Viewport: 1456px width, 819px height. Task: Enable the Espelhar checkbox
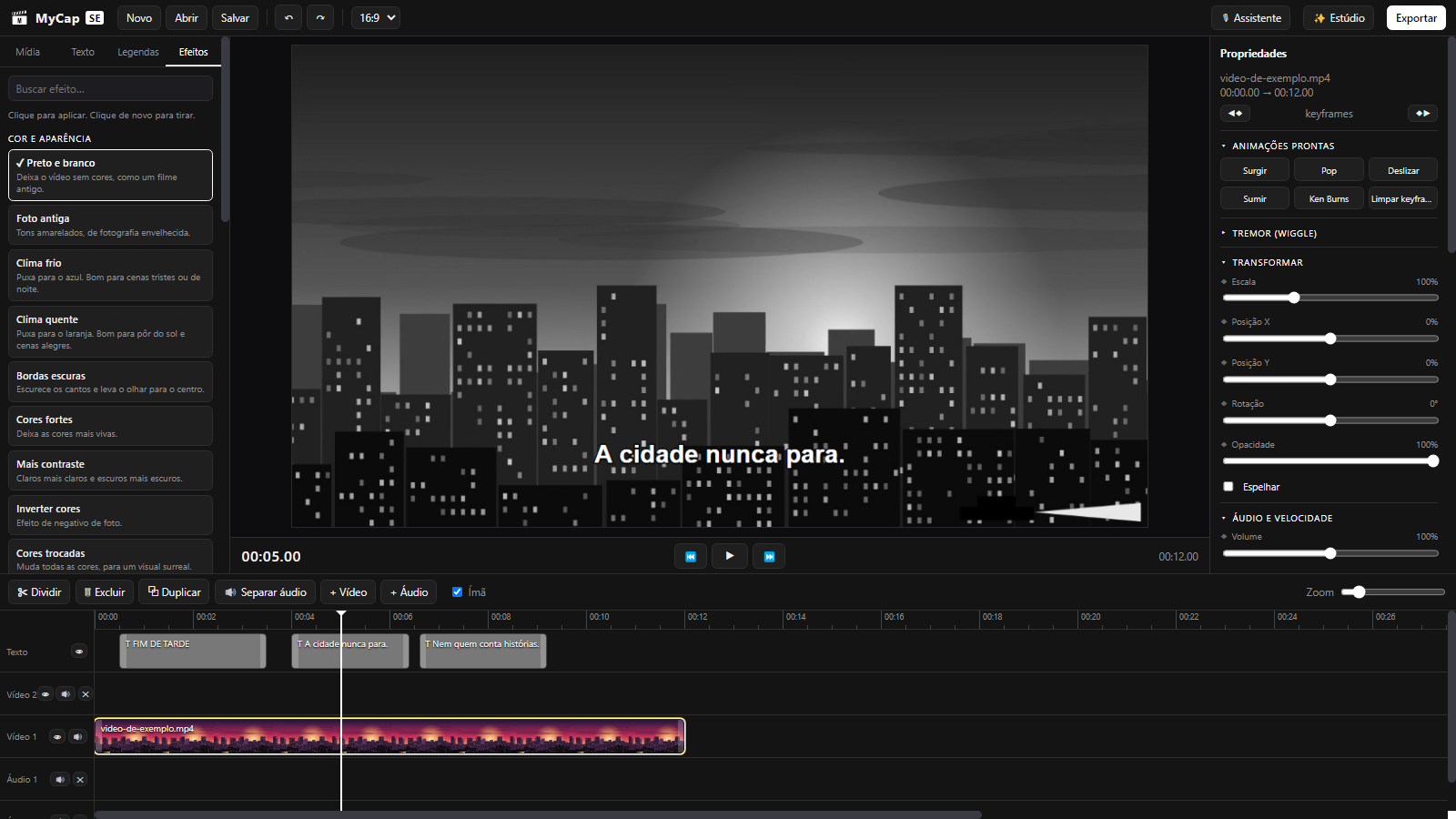(1228, 487)
